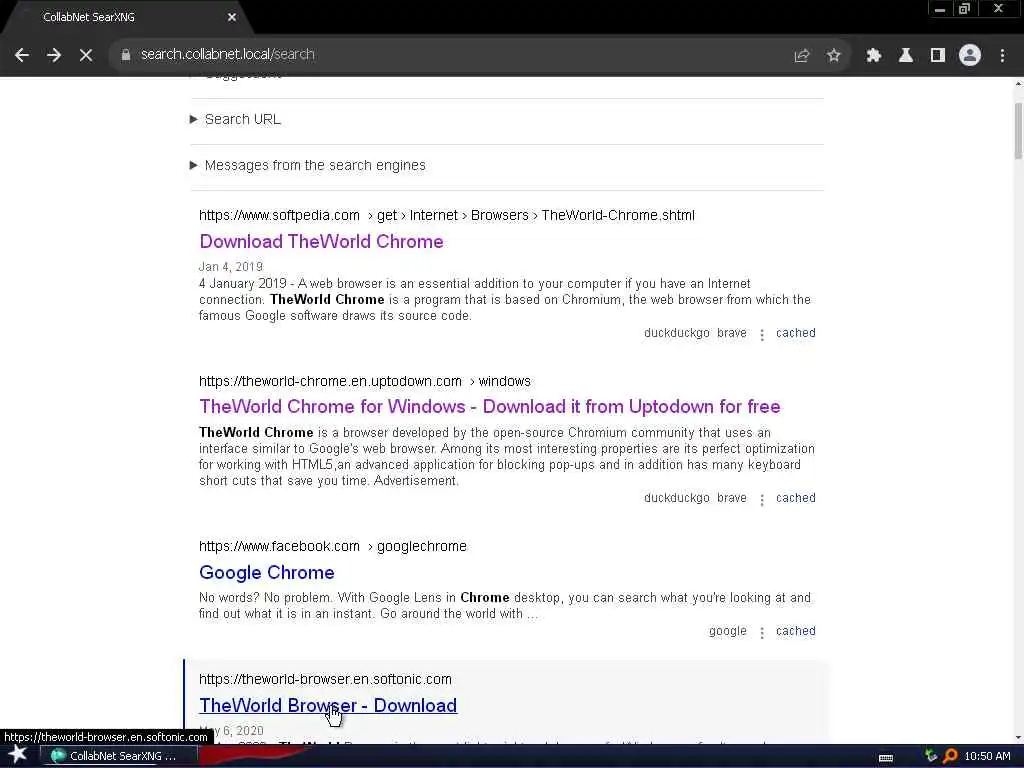Open Download TheWorld Chrome result
1024x768 pixels.
pos(321,242)
